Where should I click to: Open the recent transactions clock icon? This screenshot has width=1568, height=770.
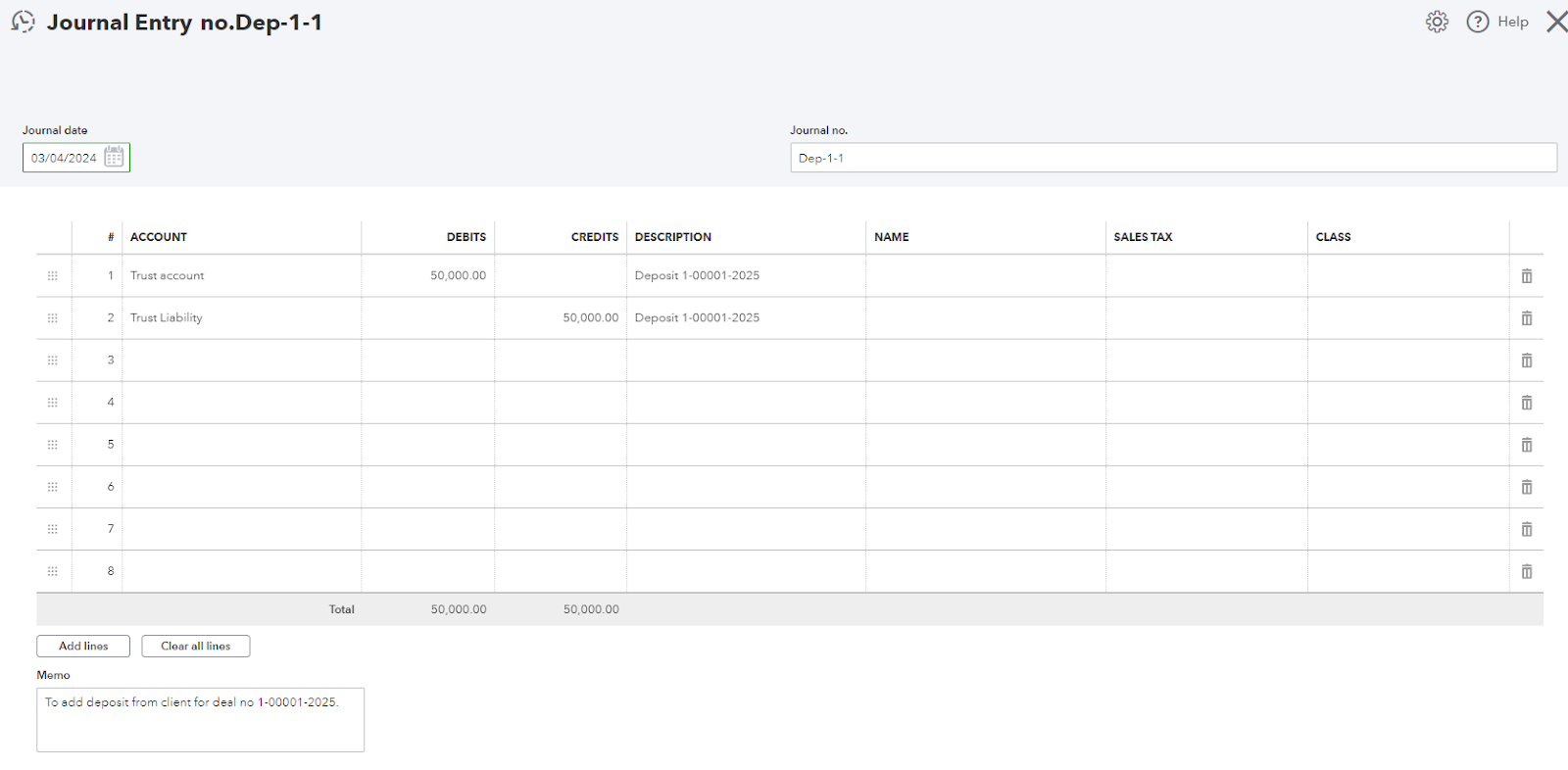(x=23, y=22)
